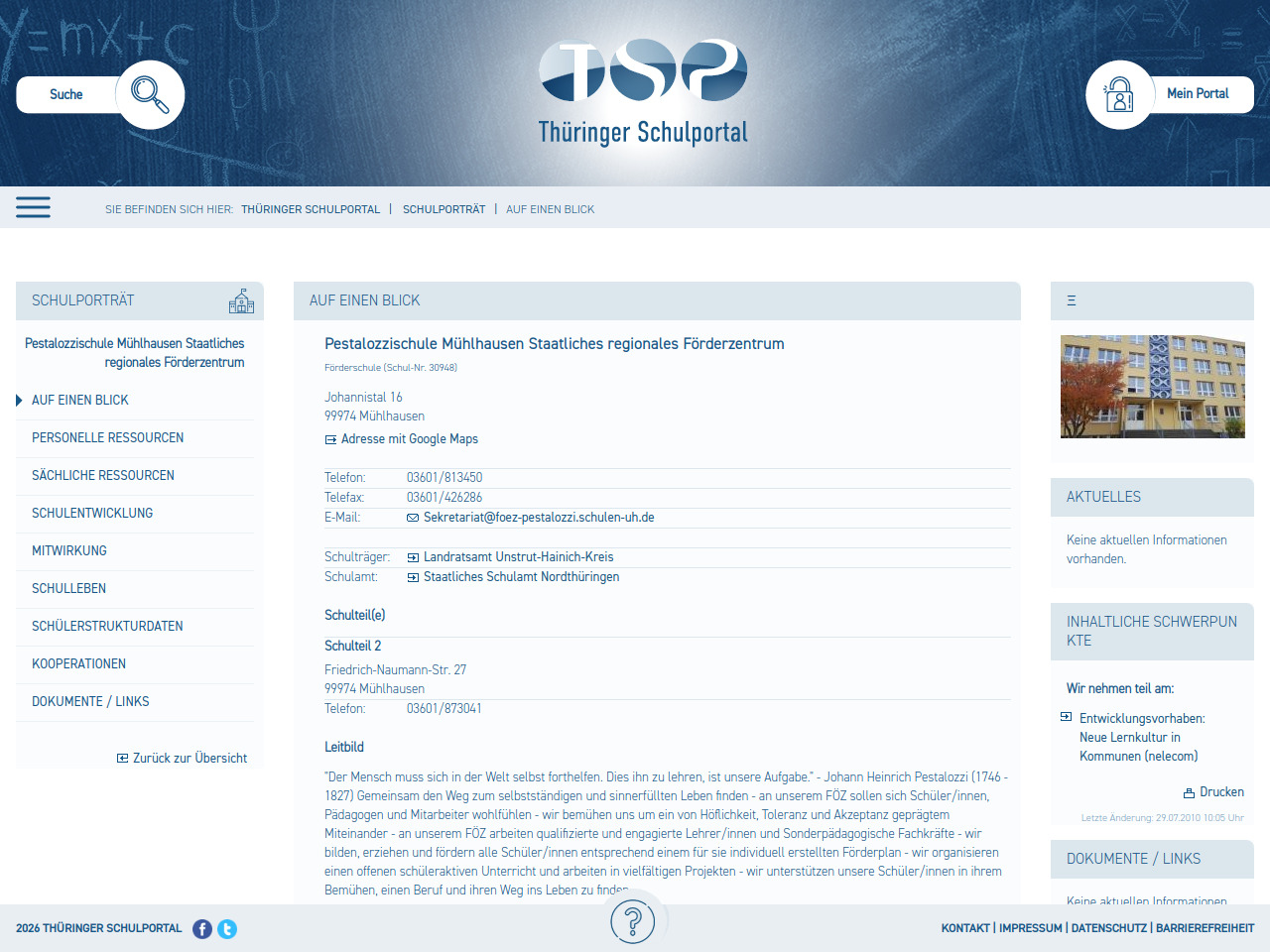Click the printer icon next to Drucken
The width and height of the screenshot is (1270, 952).
point(1189,793)
